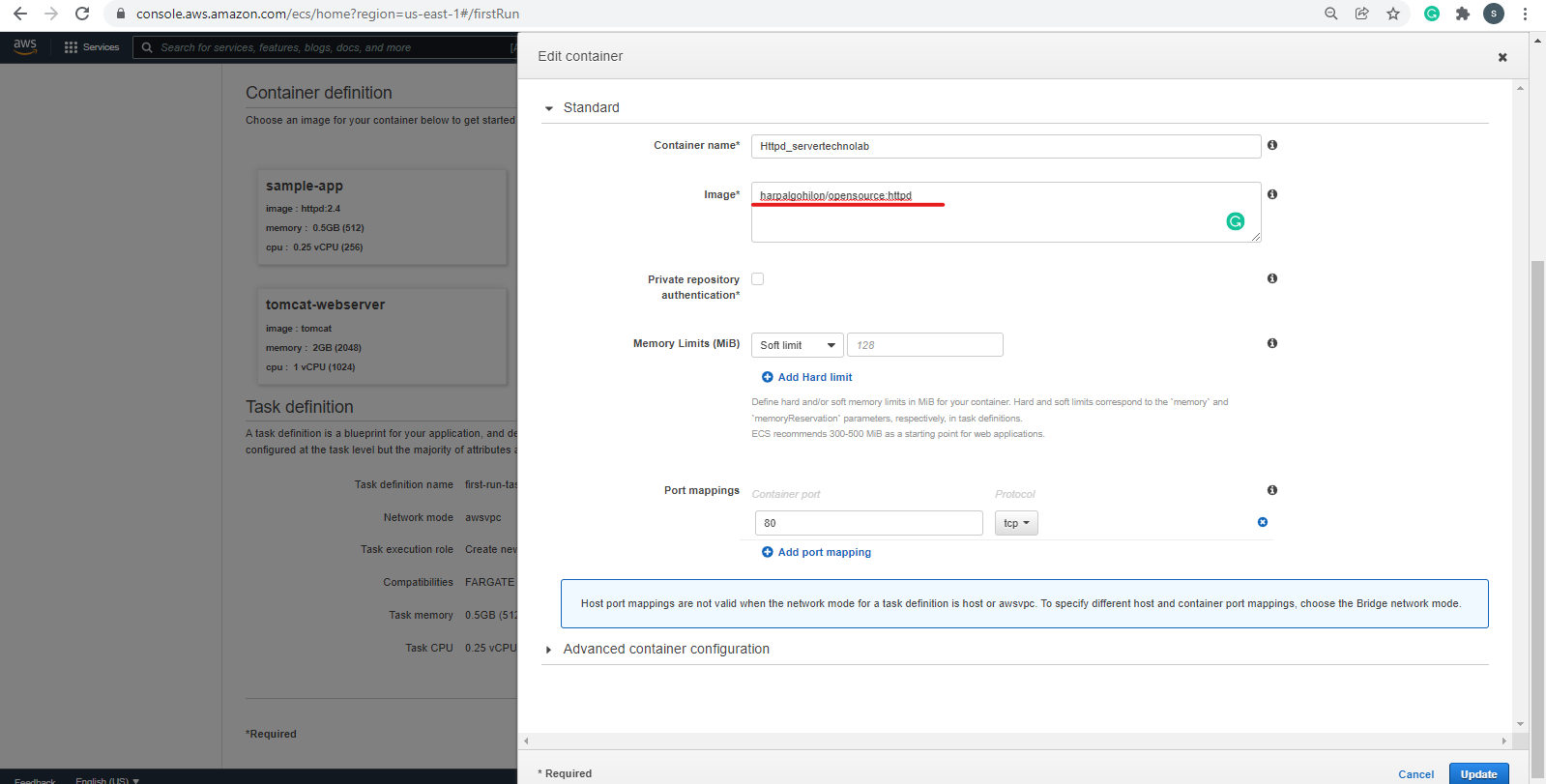
Task: Click Add Hard limit link
Action: click(x=815, y=377)
